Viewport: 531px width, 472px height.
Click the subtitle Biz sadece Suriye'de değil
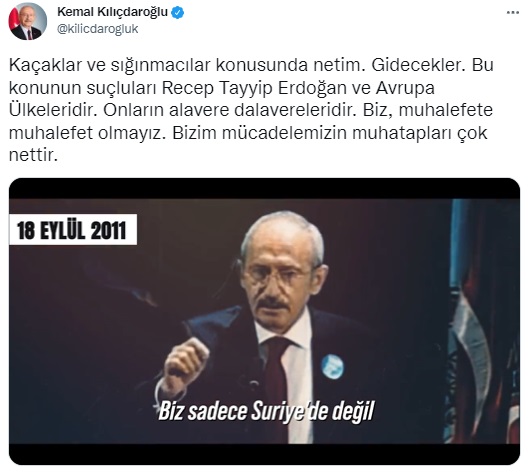[x=266, y=411]
